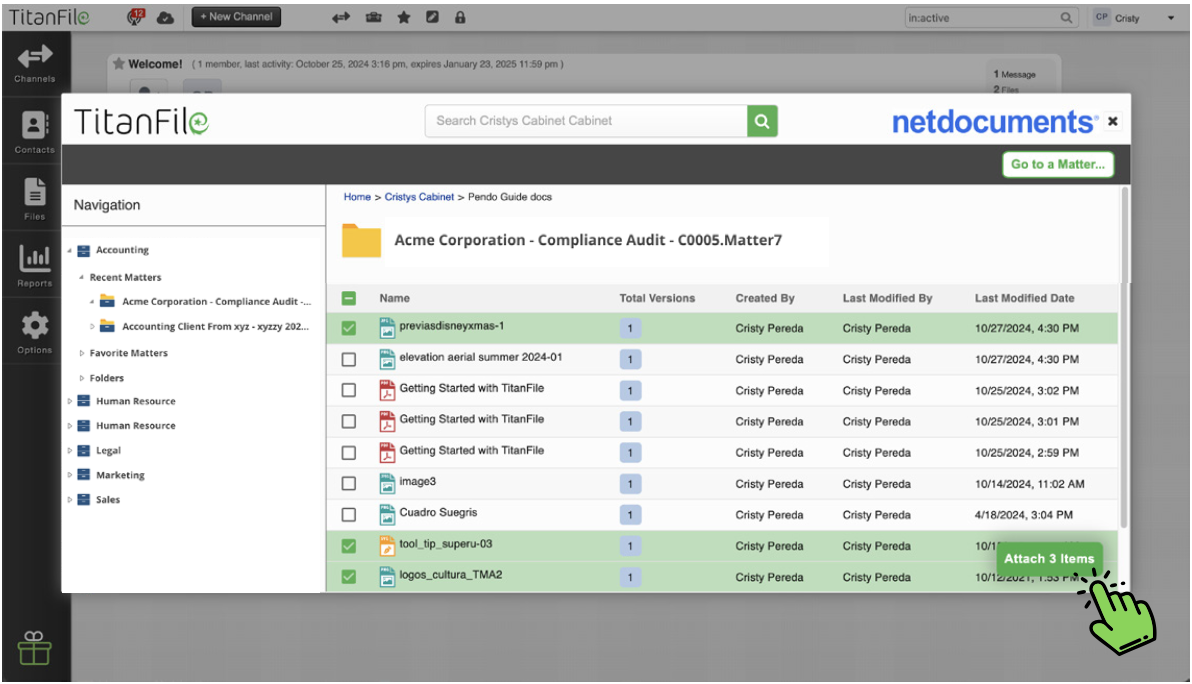The height and width of the screenshot is (684, 1192).
Task: Expand the Legal cabinet node
Action: (69, 451)
